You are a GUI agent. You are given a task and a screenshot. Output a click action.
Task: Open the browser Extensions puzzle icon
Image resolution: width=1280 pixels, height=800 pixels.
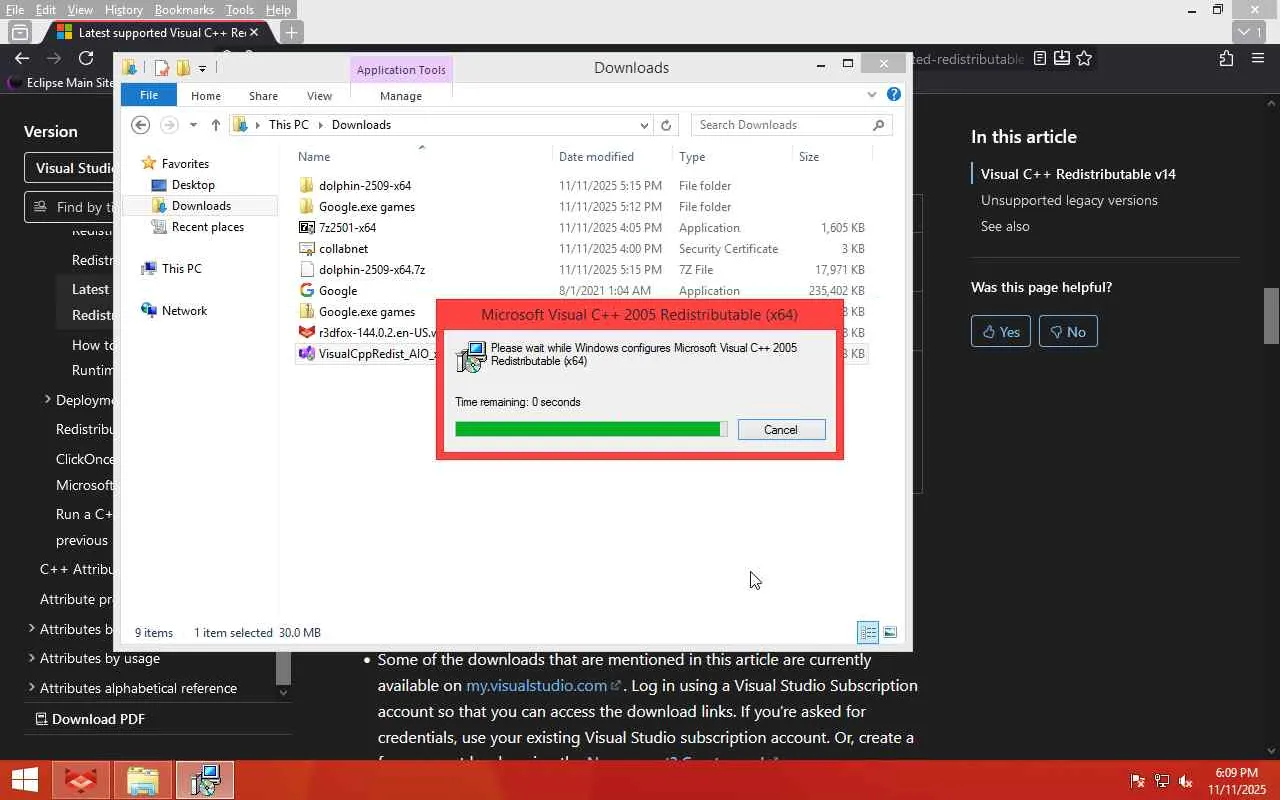(1226, 59)
